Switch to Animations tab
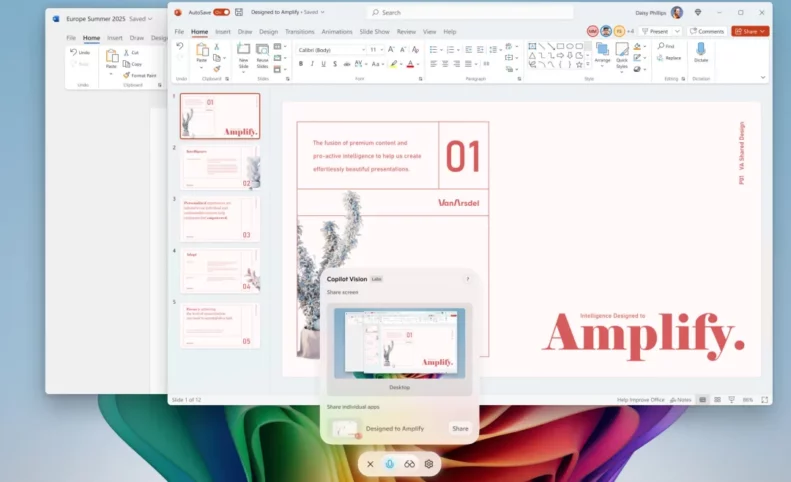Viewport: 791px width, 482px height. pyautogui.click(x=337, y=31)
